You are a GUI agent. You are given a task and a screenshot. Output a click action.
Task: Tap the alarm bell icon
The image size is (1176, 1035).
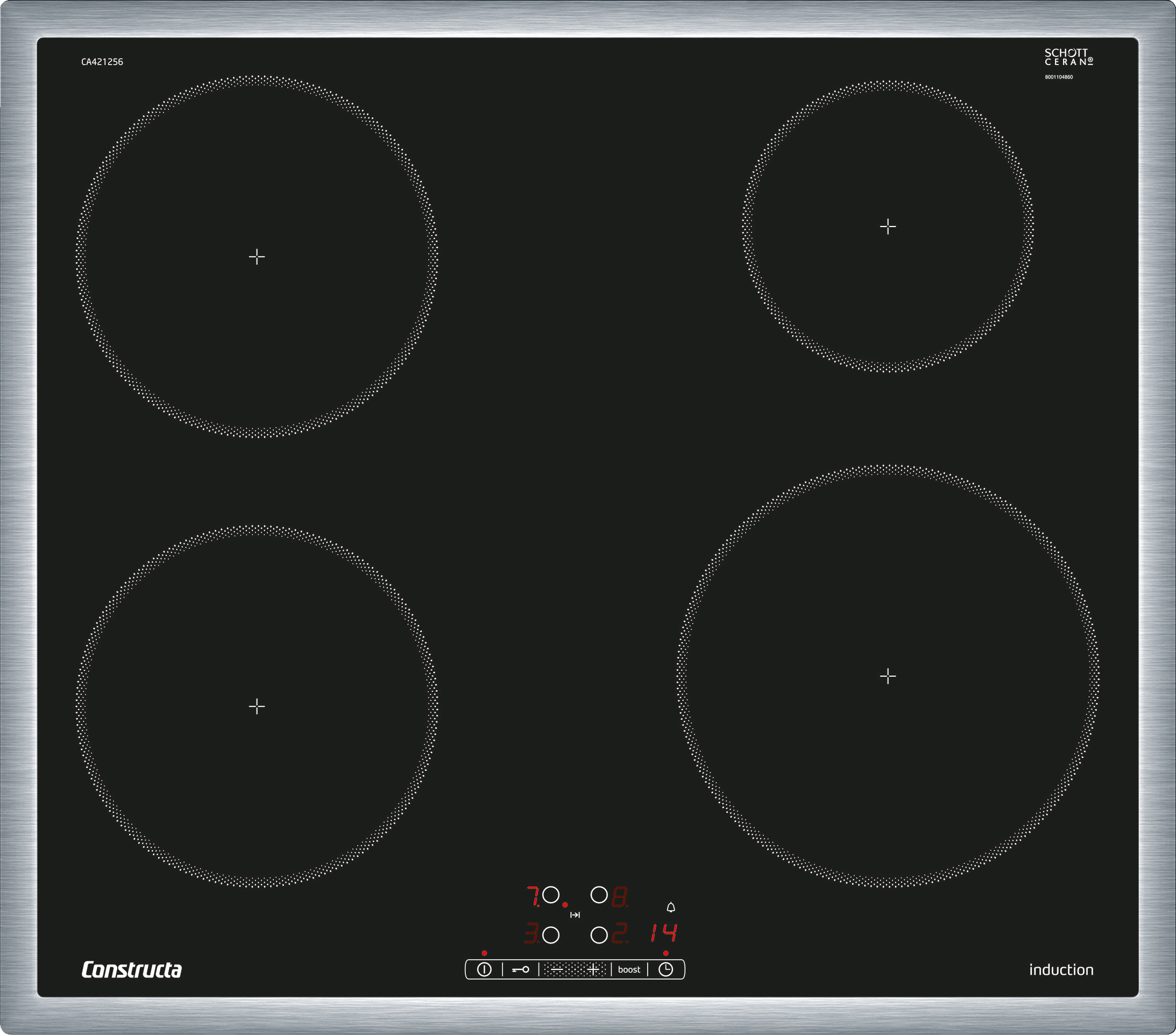[x=670, y=908]
